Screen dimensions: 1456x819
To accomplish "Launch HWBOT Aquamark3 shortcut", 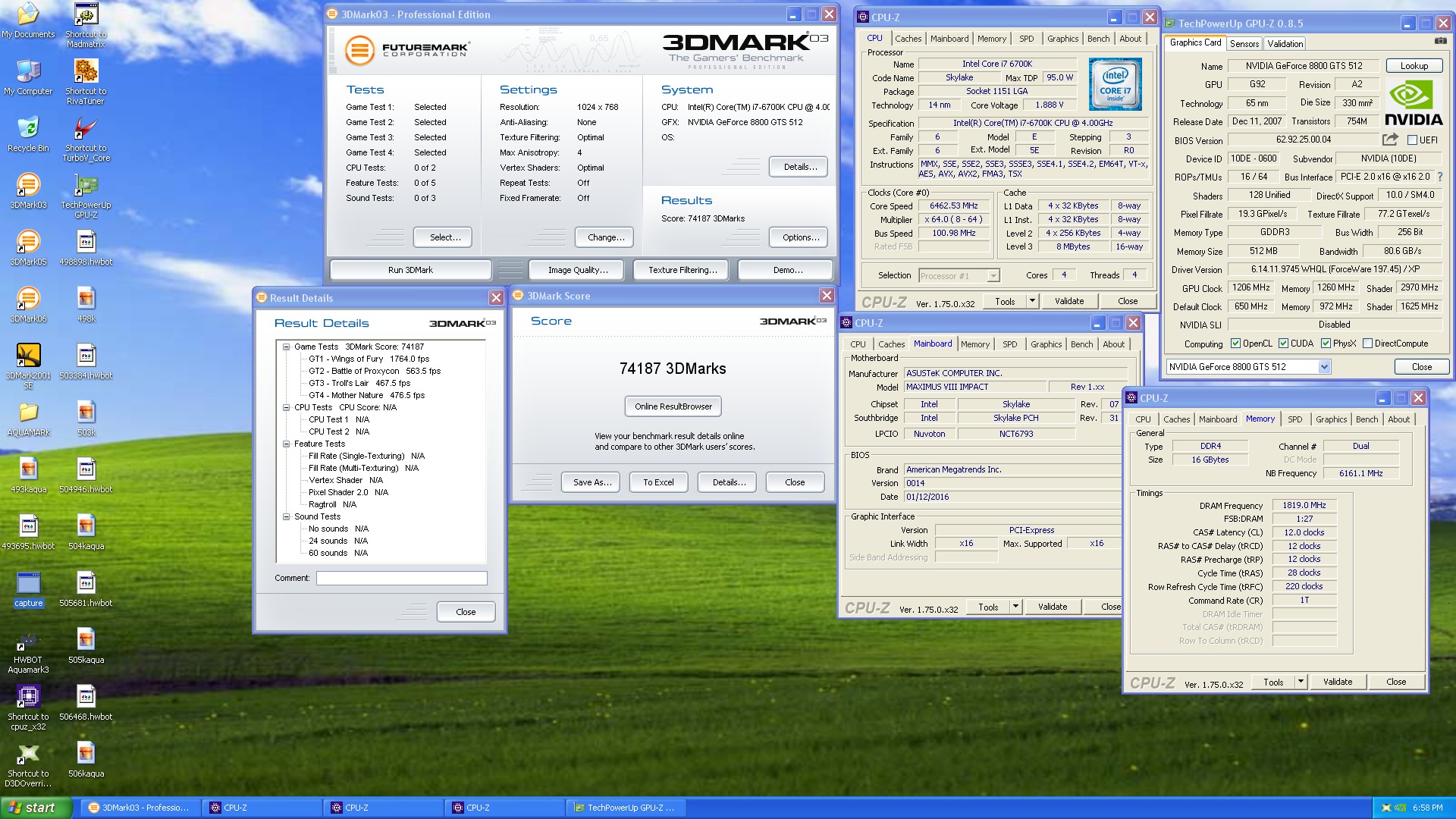I will (28, 651).
